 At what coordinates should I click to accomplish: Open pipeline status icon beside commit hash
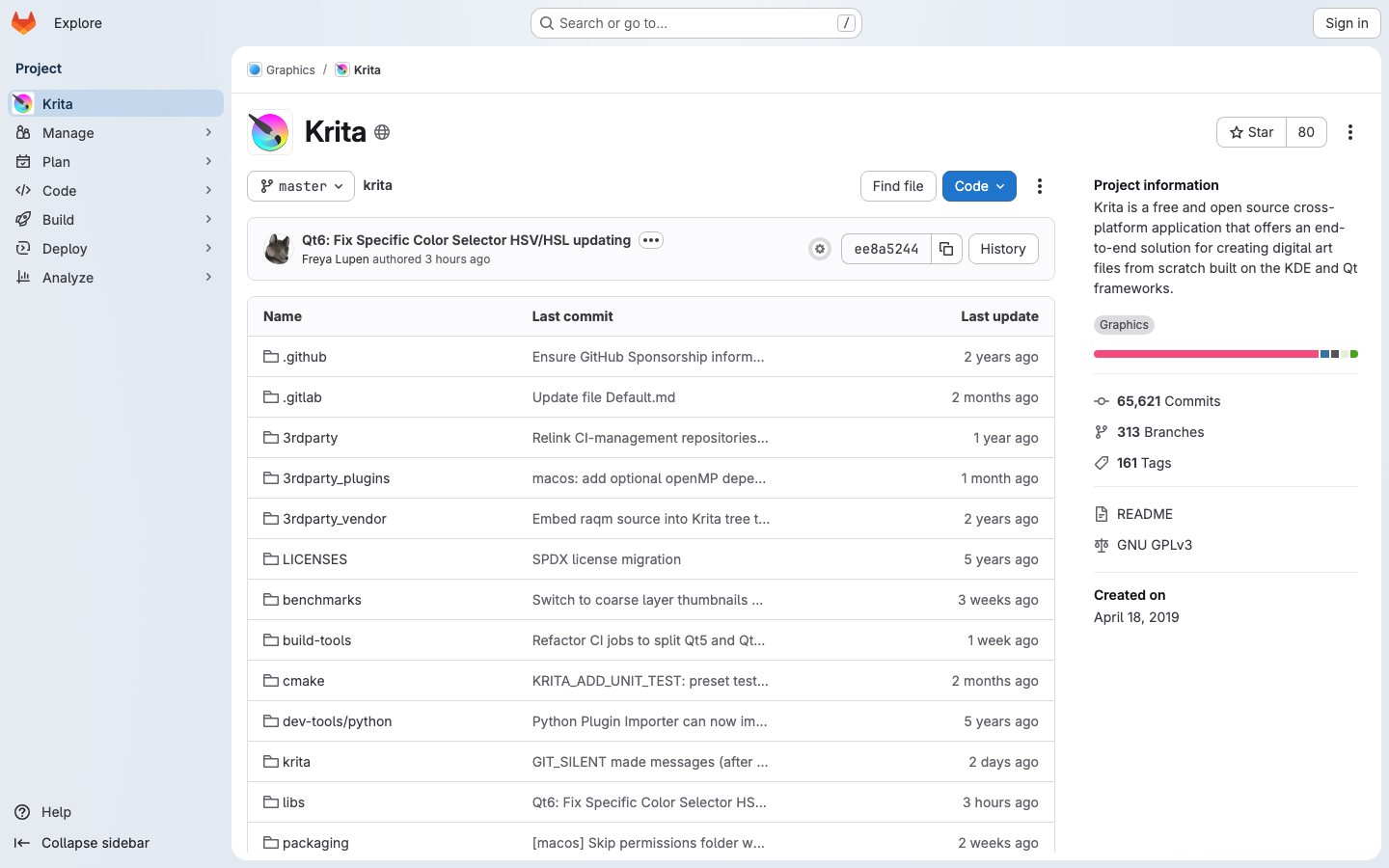820,249
